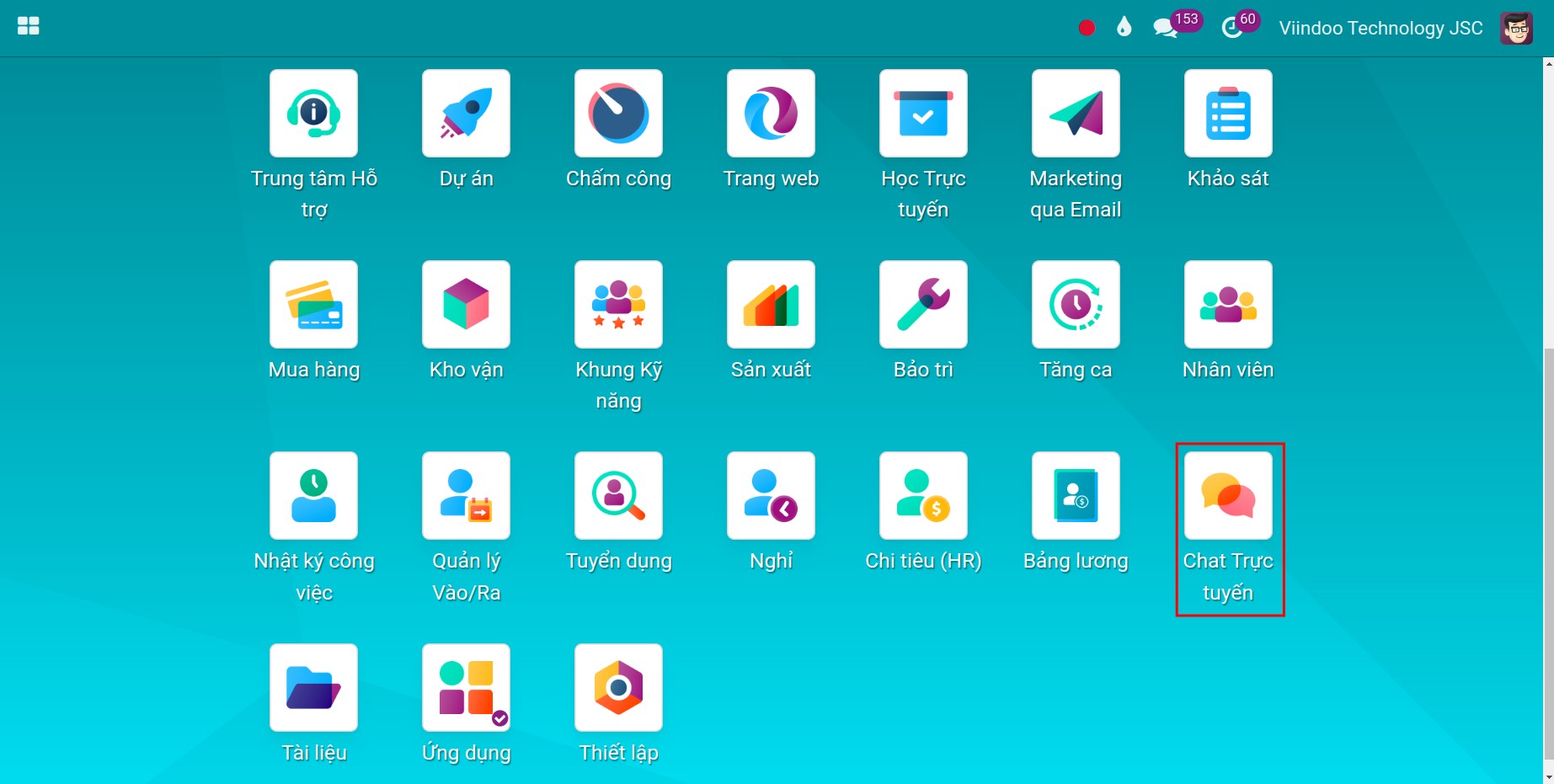This screenshot has height=784, width=1554.
Task: Open the Trang web app
Action: (771, 114)
